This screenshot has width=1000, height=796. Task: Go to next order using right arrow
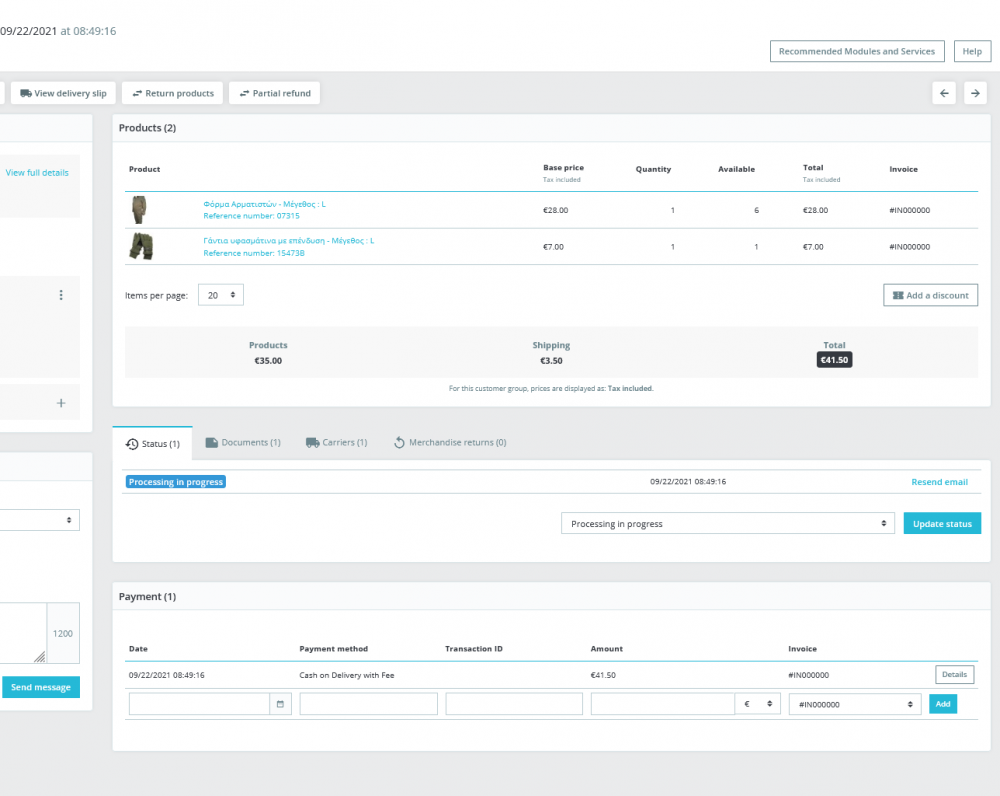point(974,93)
